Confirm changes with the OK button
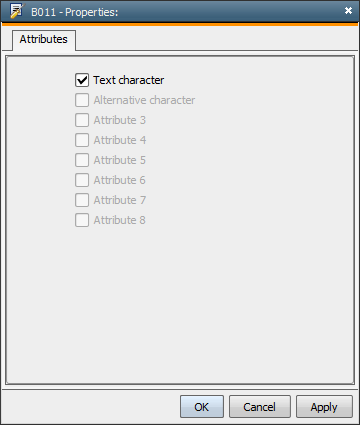This screenshot has width=360, height=425. tap(202, 407)
